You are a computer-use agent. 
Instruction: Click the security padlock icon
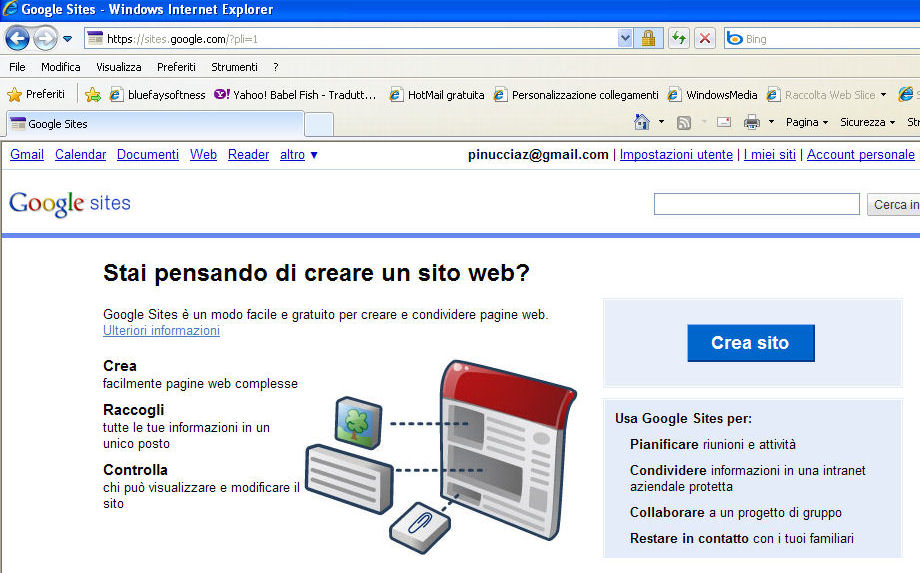click(648, 39)
